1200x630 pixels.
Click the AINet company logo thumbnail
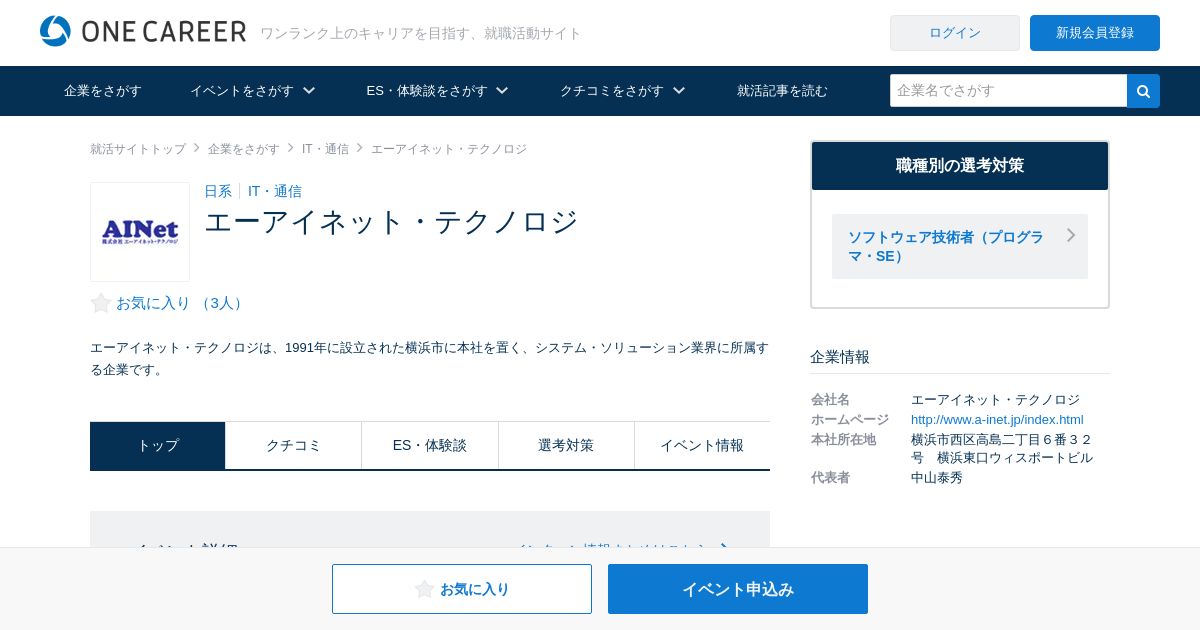click(140, 232)
